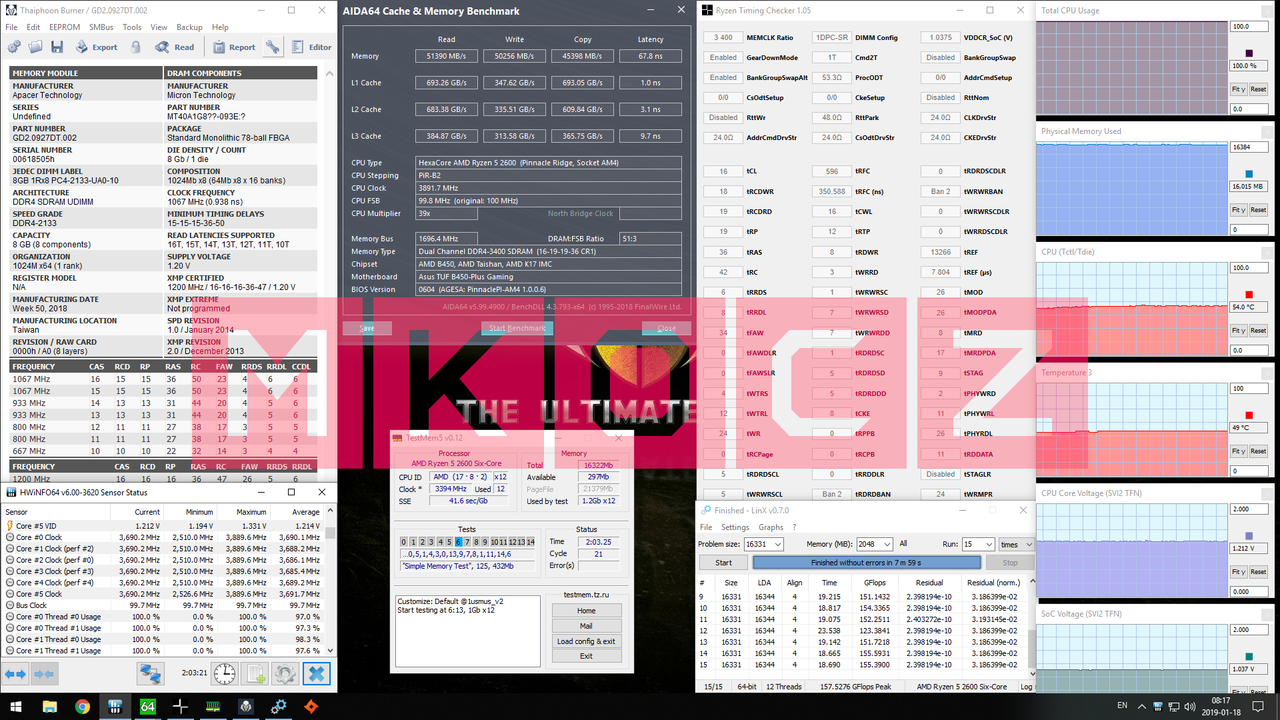Click LinX progress bar Finished without errors
1280x720 pixels.
(867, 562)
